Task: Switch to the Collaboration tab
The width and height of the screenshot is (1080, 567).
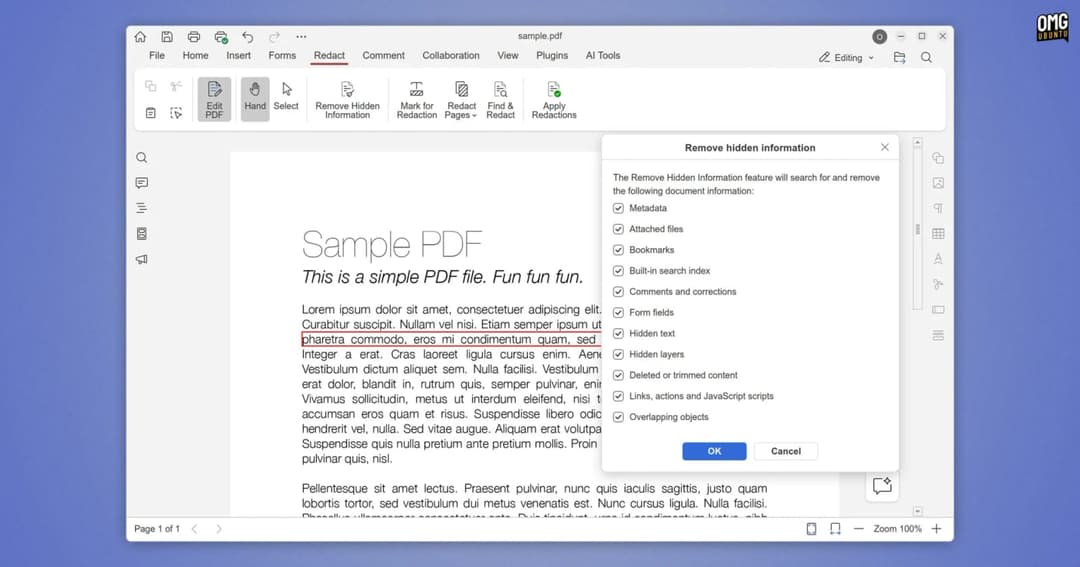Action: coord(451,55)
